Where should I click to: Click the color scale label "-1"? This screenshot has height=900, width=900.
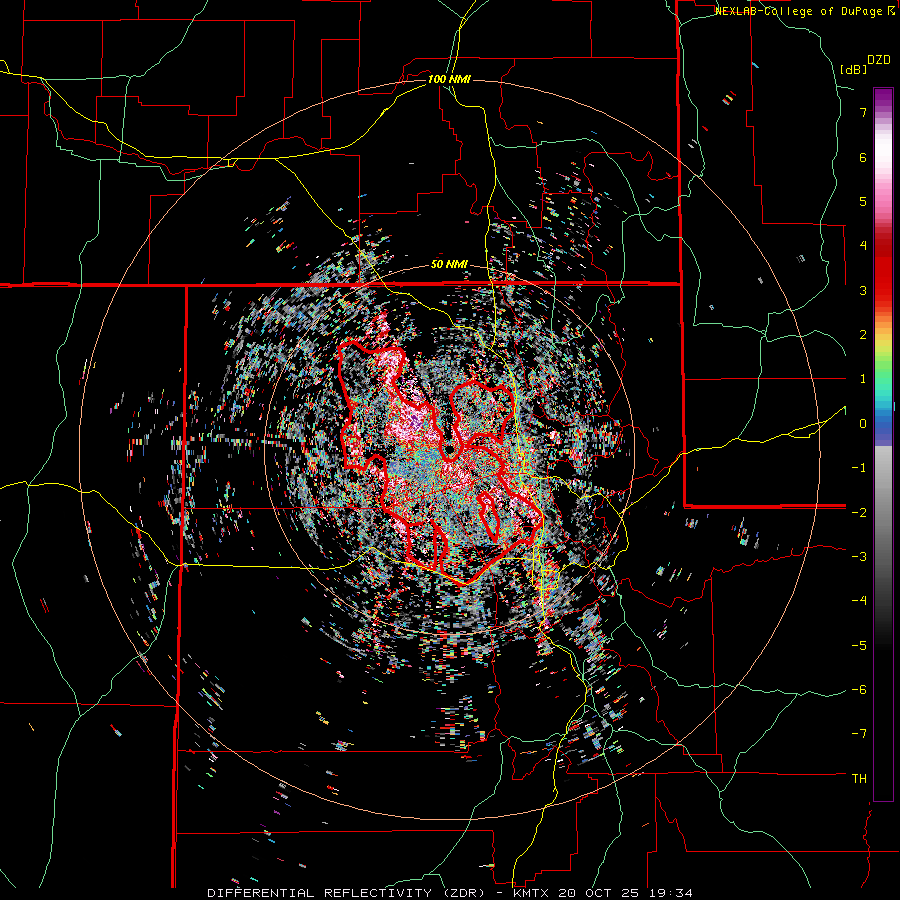pos(859,468)
